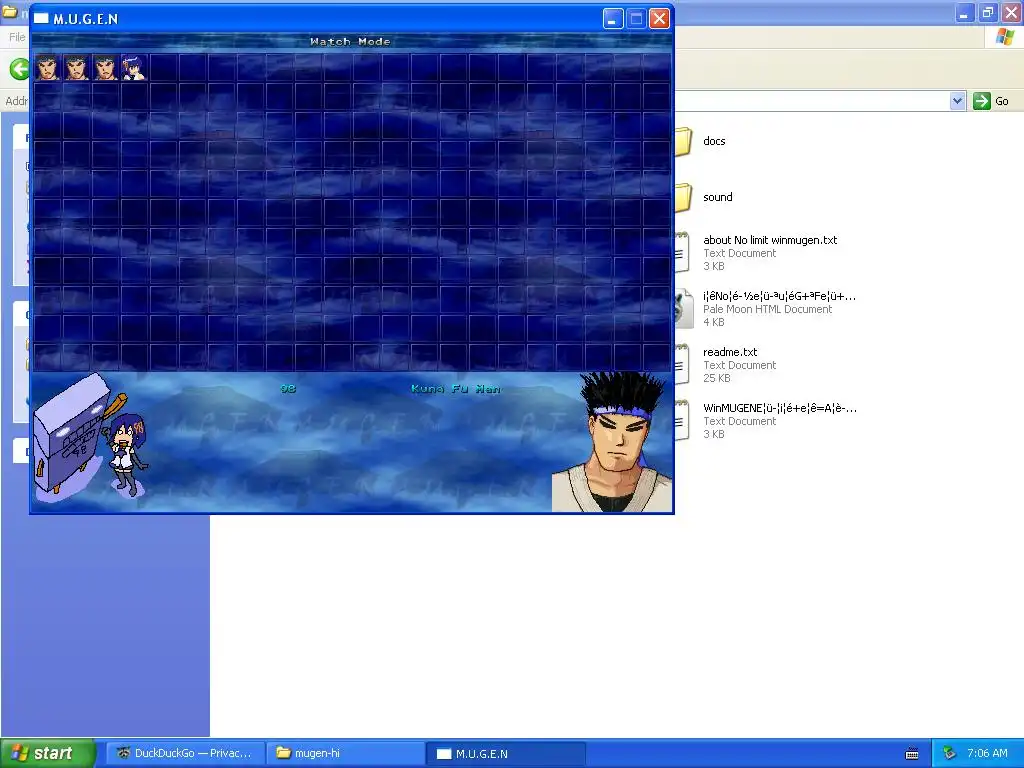Click the Explorer Back arrow button
This screenshot has width=1024, height=768.
20,69
